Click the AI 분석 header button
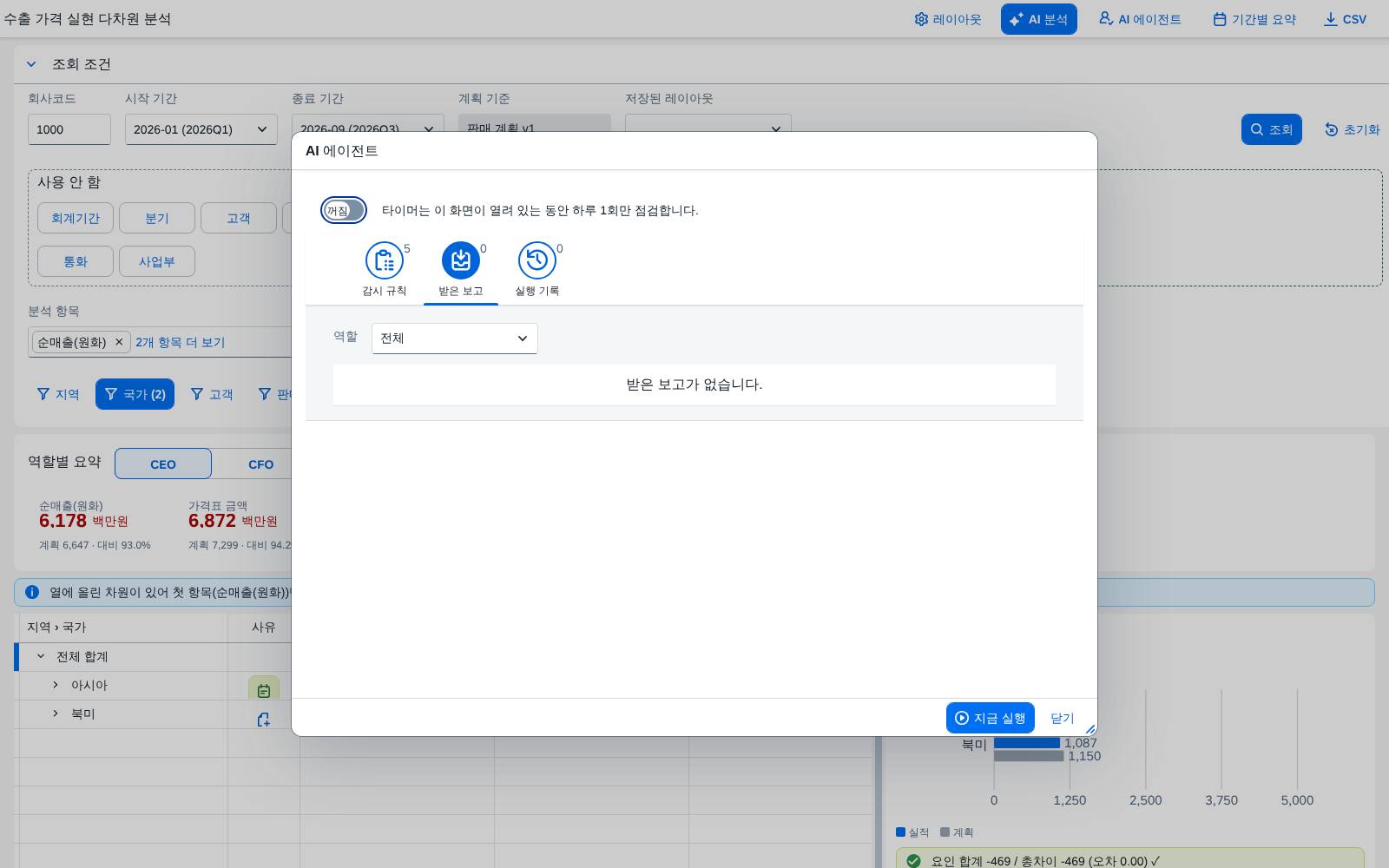1389x868 pixels. click(x=1038, y=19)
